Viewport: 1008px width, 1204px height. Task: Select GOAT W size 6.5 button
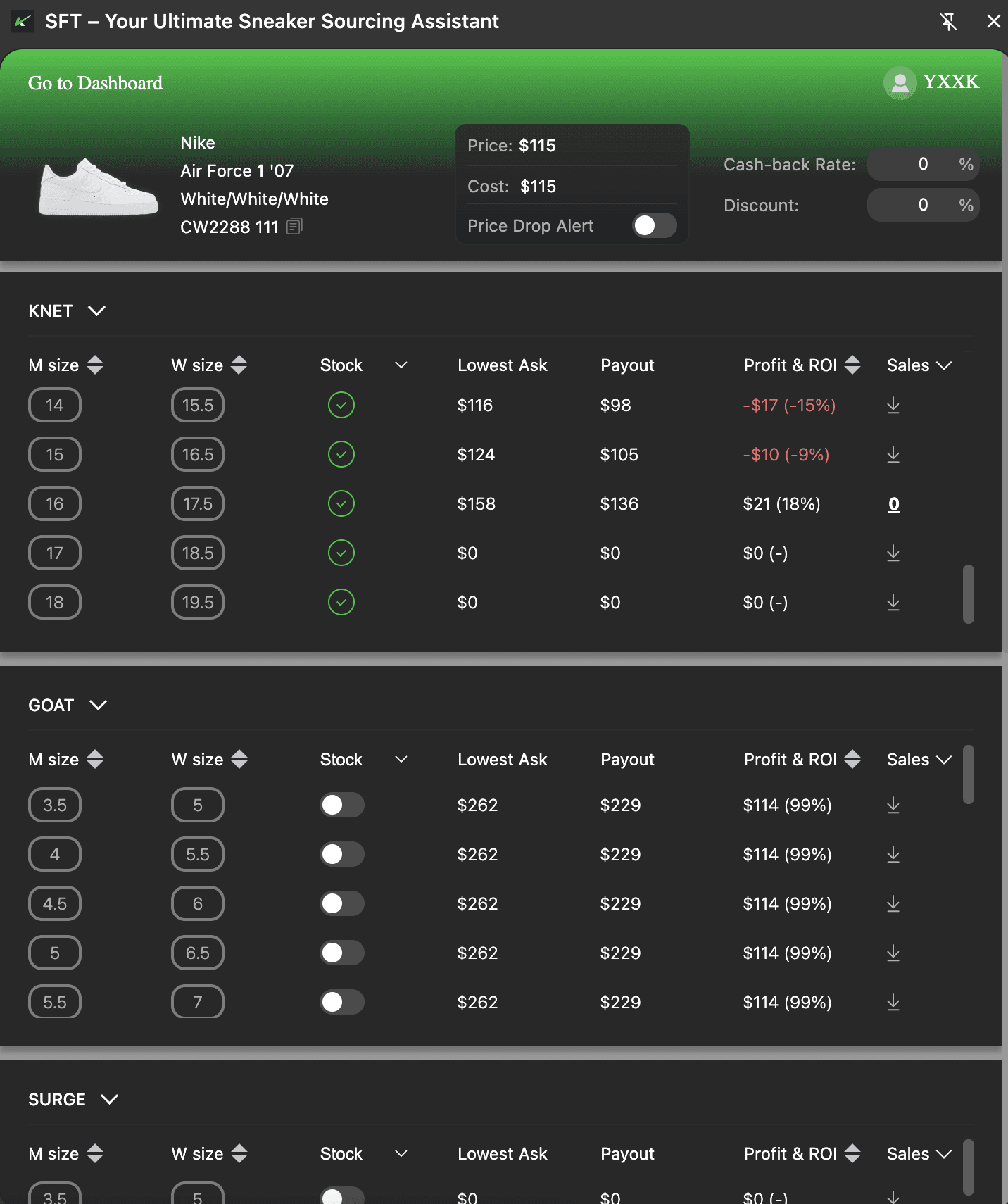click(198, 953)
